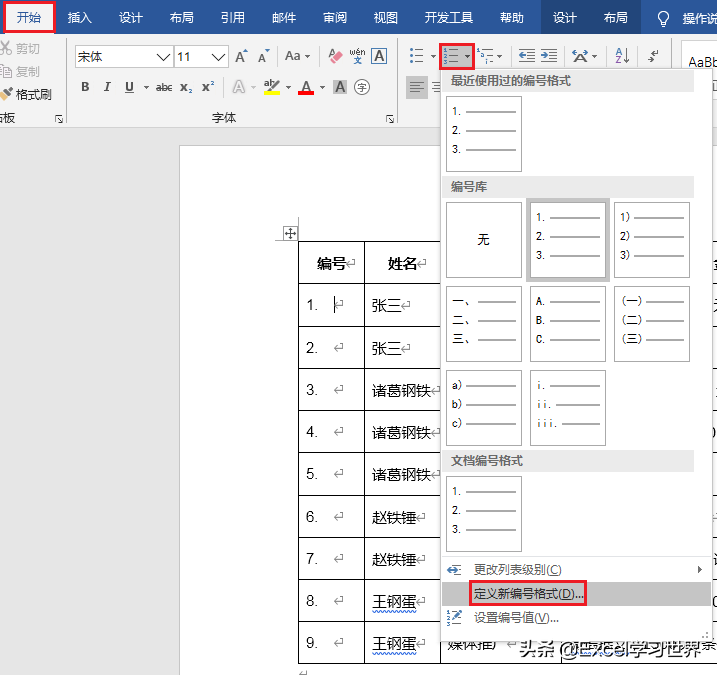Select 一、二、三、 numbering format
The image size is (717, 675).
pos(484,324)
